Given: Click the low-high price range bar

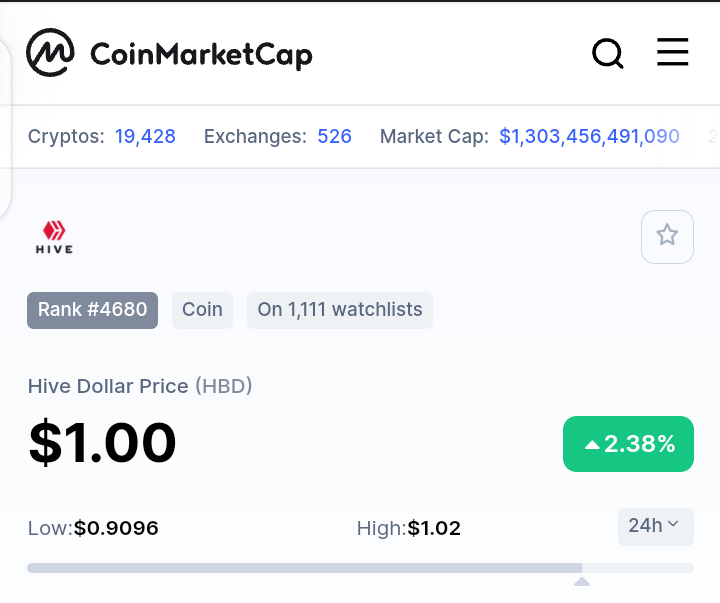Looking at the screenshot, I should tap(360, 568).
